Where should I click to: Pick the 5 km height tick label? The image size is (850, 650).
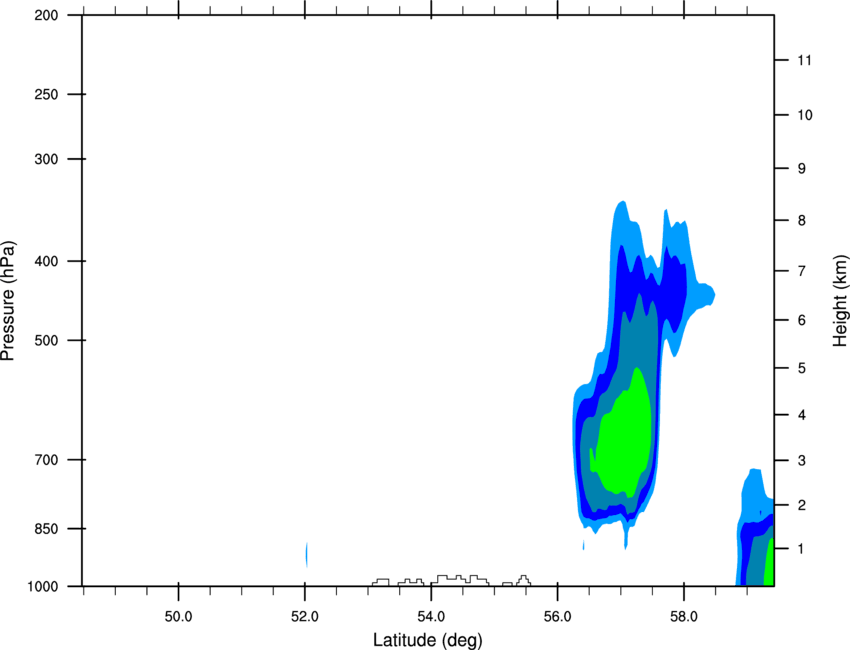point(802,369)
